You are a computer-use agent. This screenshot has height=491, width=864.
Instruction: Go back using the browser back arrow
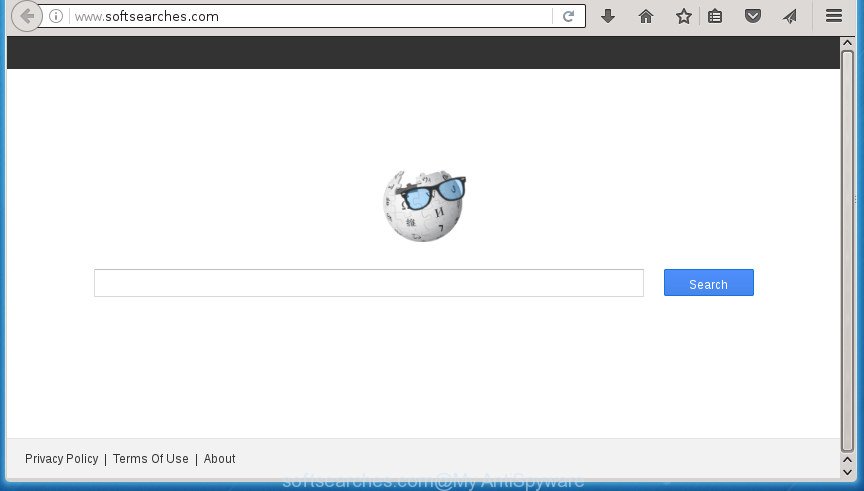pyautogui.click(x=26, y=17)
